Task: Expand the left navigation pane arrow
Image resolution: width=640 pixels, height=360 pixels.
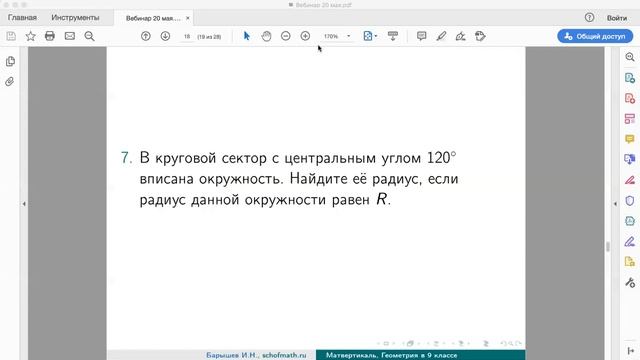Action: coord(24,204)
